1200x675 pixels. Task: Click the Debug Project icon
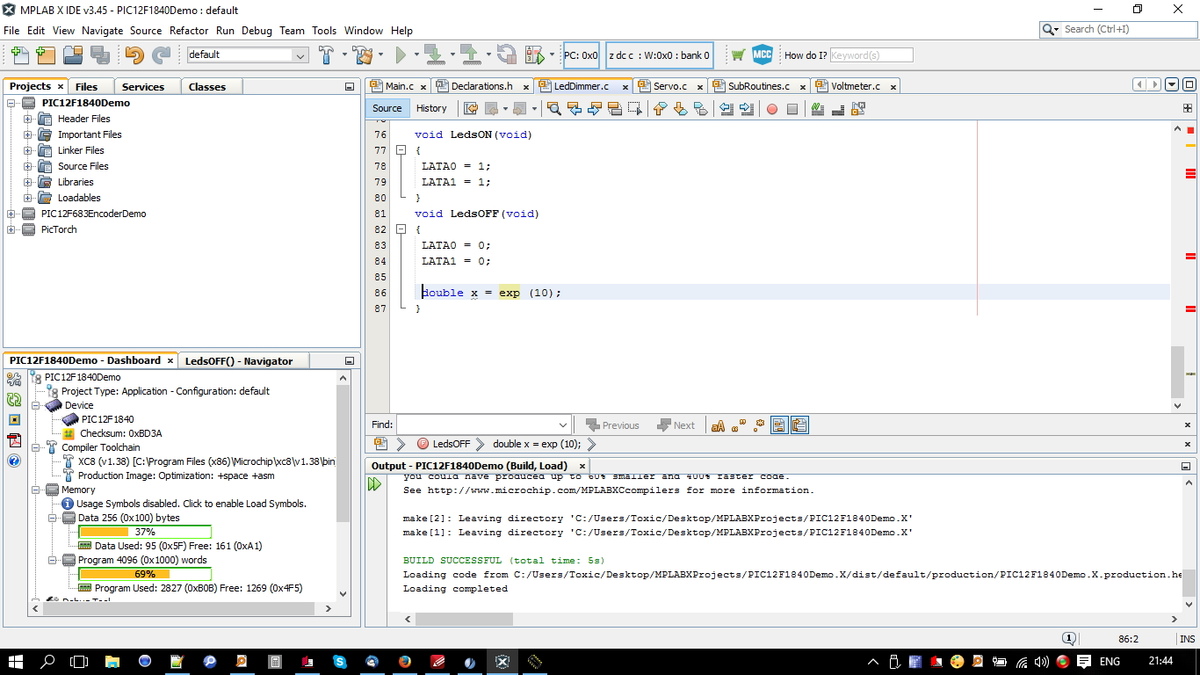534,55
